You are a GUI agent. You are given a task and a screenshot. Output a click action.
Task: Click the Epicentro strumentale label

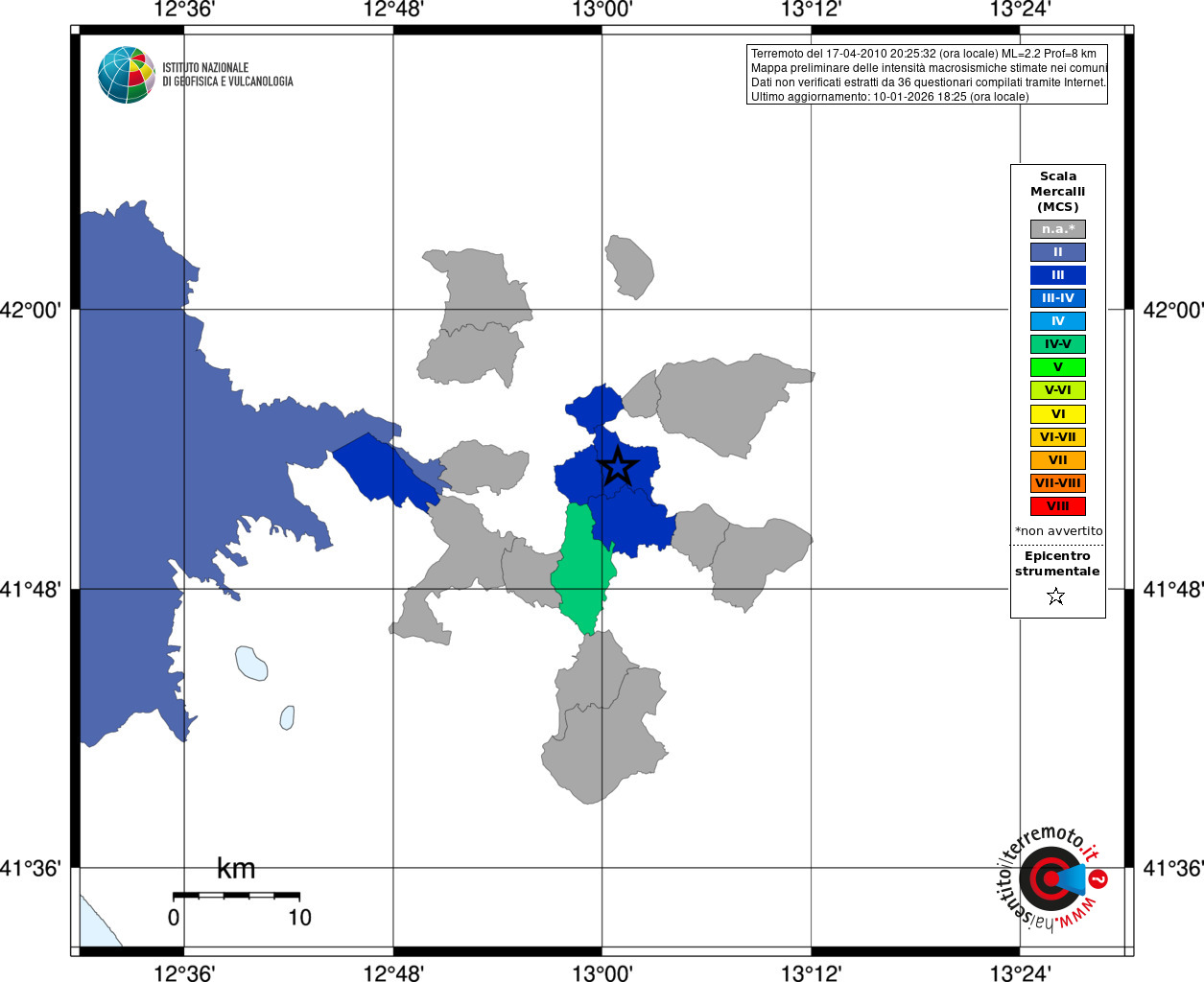click(1057, 564)
